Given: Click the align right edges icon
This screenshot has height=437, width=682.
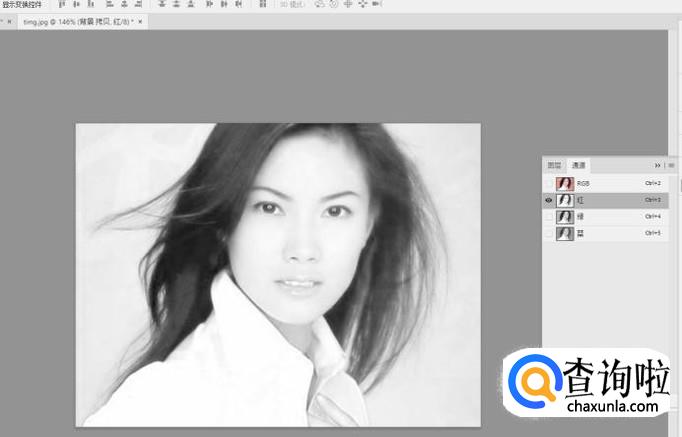Looking at the screenshot, I should coord(139,4).
